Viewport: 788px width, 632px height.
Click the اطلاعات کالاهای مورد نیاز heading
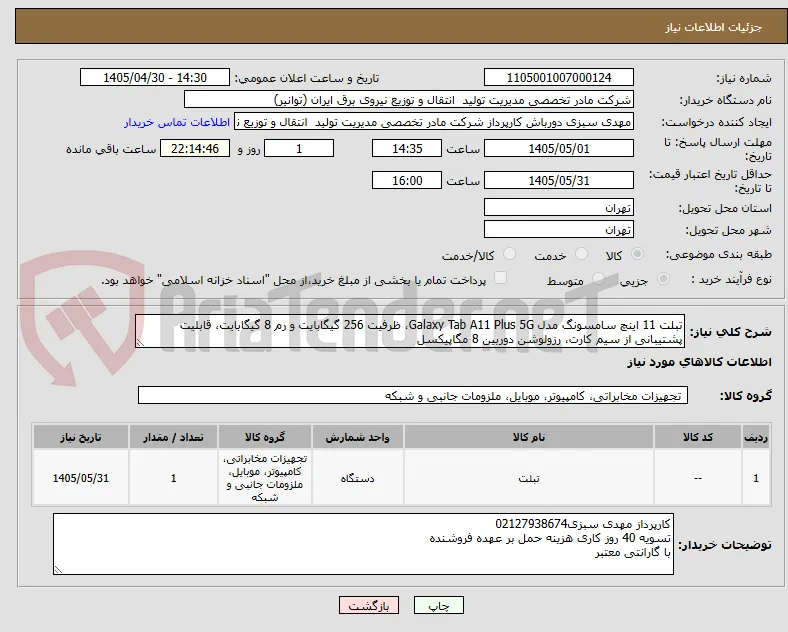coord(699,362)
